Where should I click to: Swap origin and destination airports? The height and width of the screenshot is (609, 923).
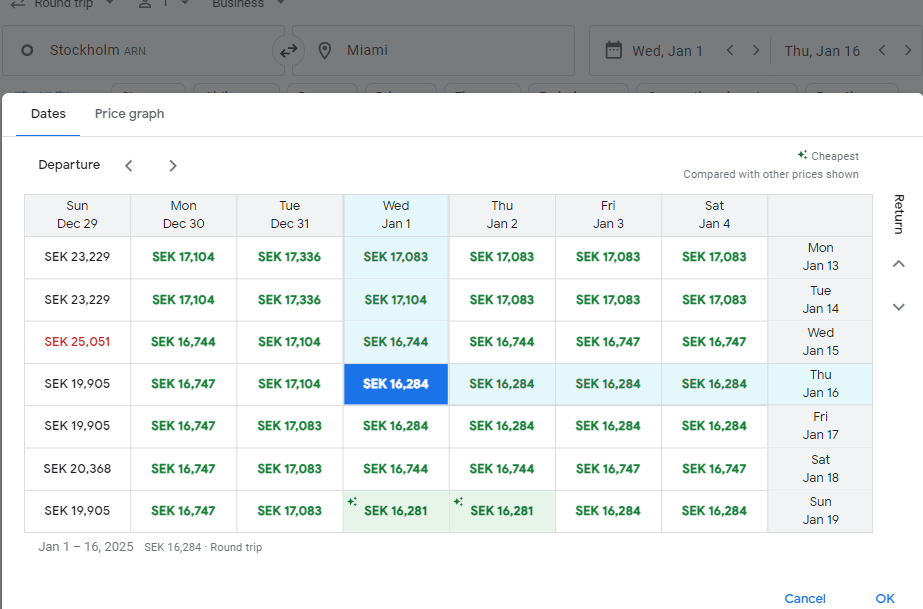click(289, 51)
